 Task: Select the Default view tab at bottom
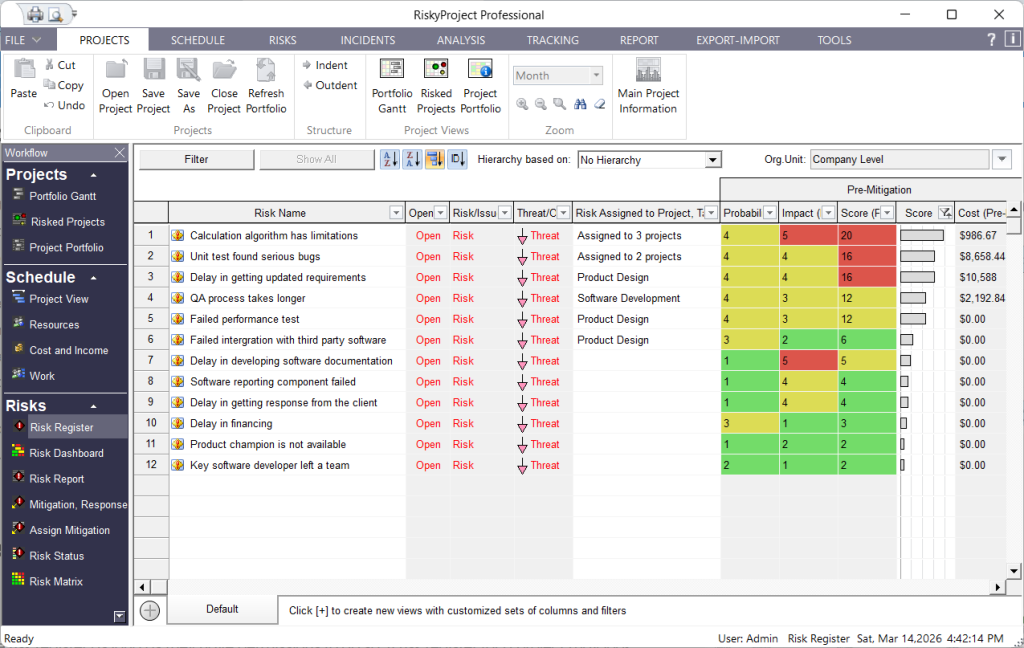(x=222, y=609)
